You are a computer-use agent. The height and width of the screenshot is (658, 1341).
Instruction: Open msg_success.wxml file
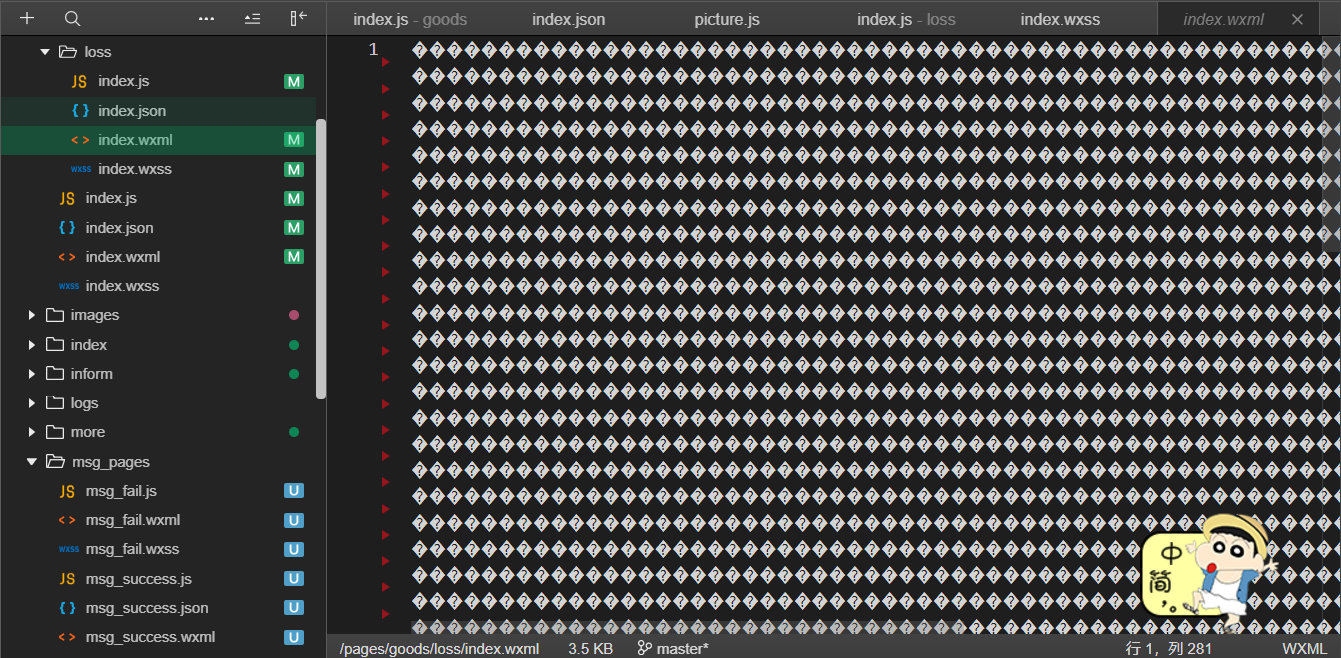tap(150, 637)
